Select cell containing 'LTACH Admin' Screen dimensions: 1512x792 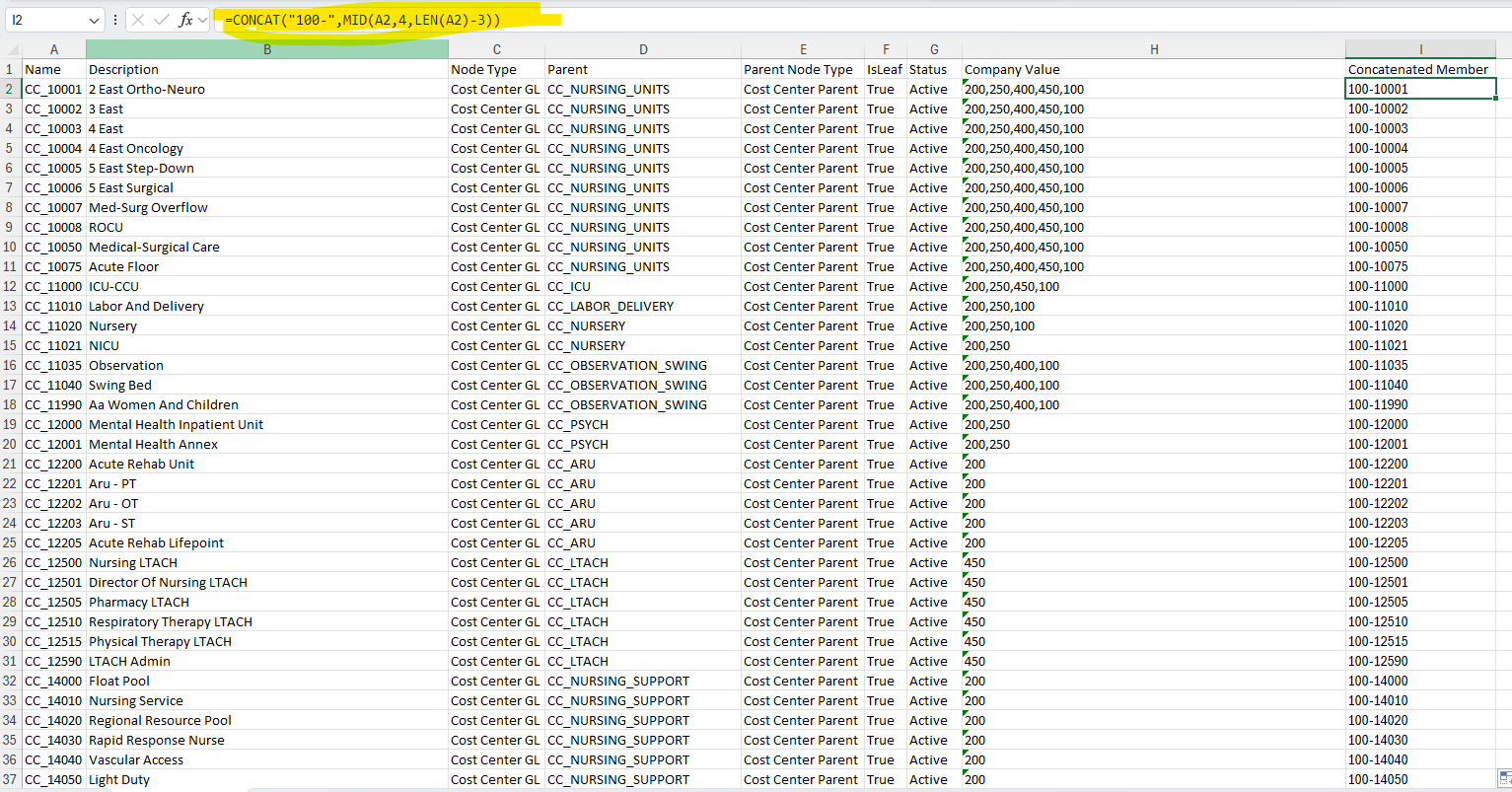click(266, 661)
